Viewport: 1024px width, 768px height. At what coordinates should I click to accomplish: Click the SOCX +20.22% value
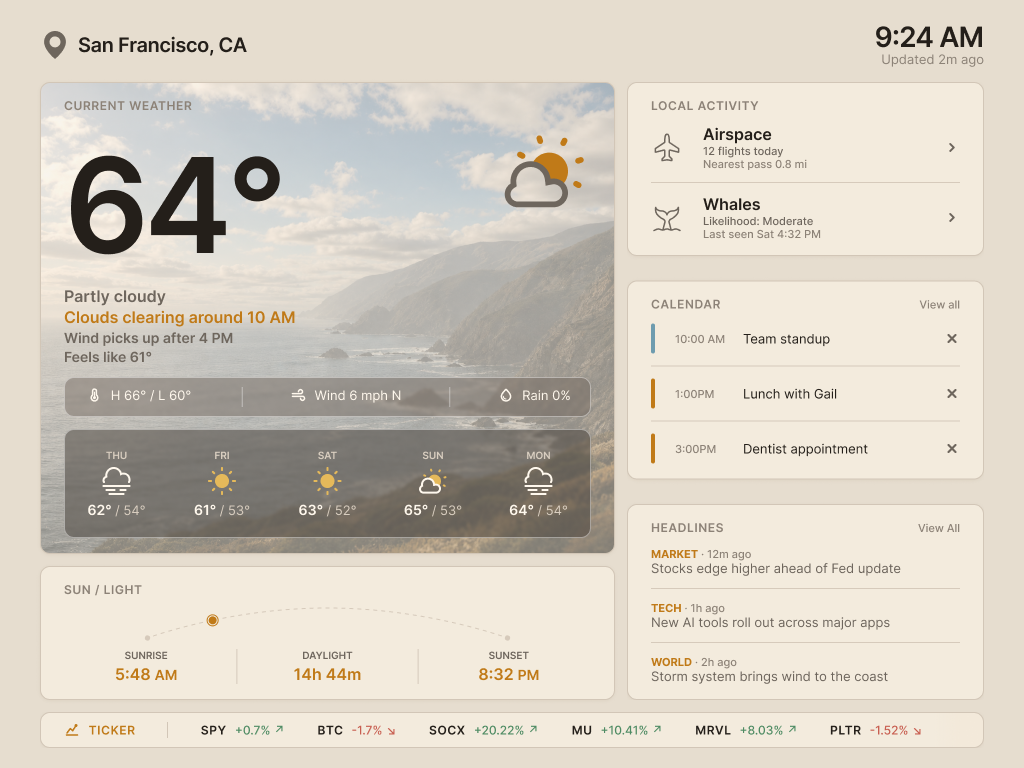499,730
